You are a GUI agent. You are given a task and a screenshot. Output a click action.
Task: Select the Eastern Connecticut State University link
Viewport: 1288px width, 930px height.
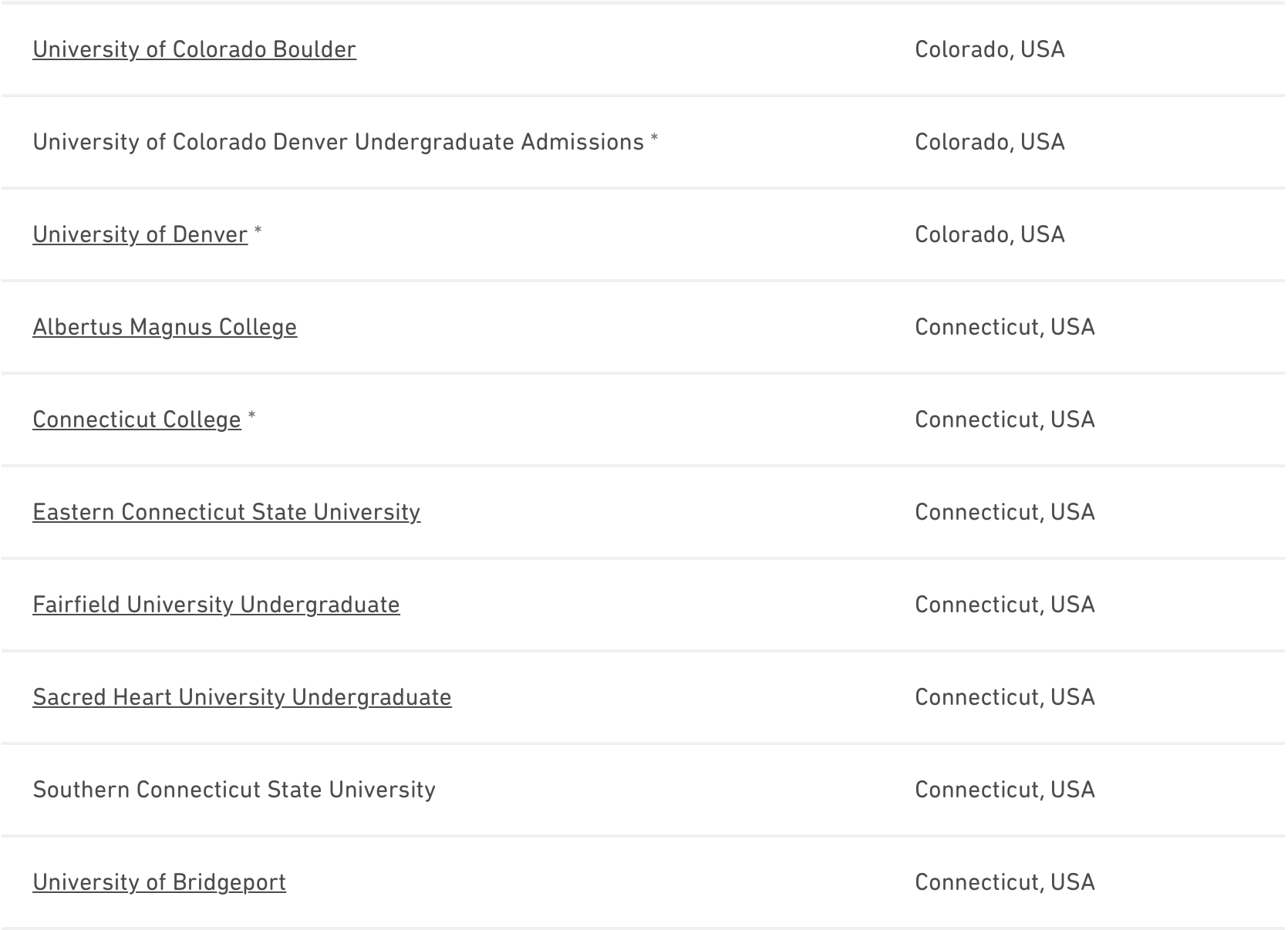[x=226, y=512]
